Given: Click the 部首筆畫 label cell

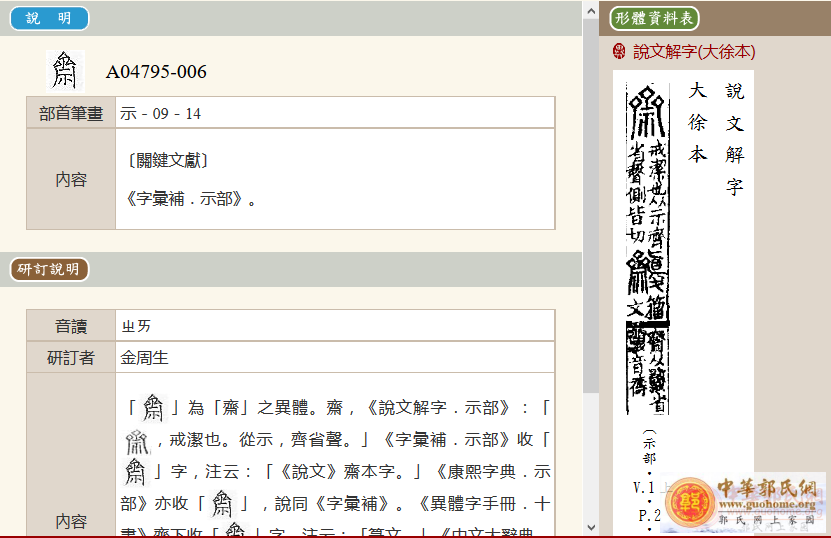Looking at the screenshot, I should pyautogui.click(x=71, y=113).
